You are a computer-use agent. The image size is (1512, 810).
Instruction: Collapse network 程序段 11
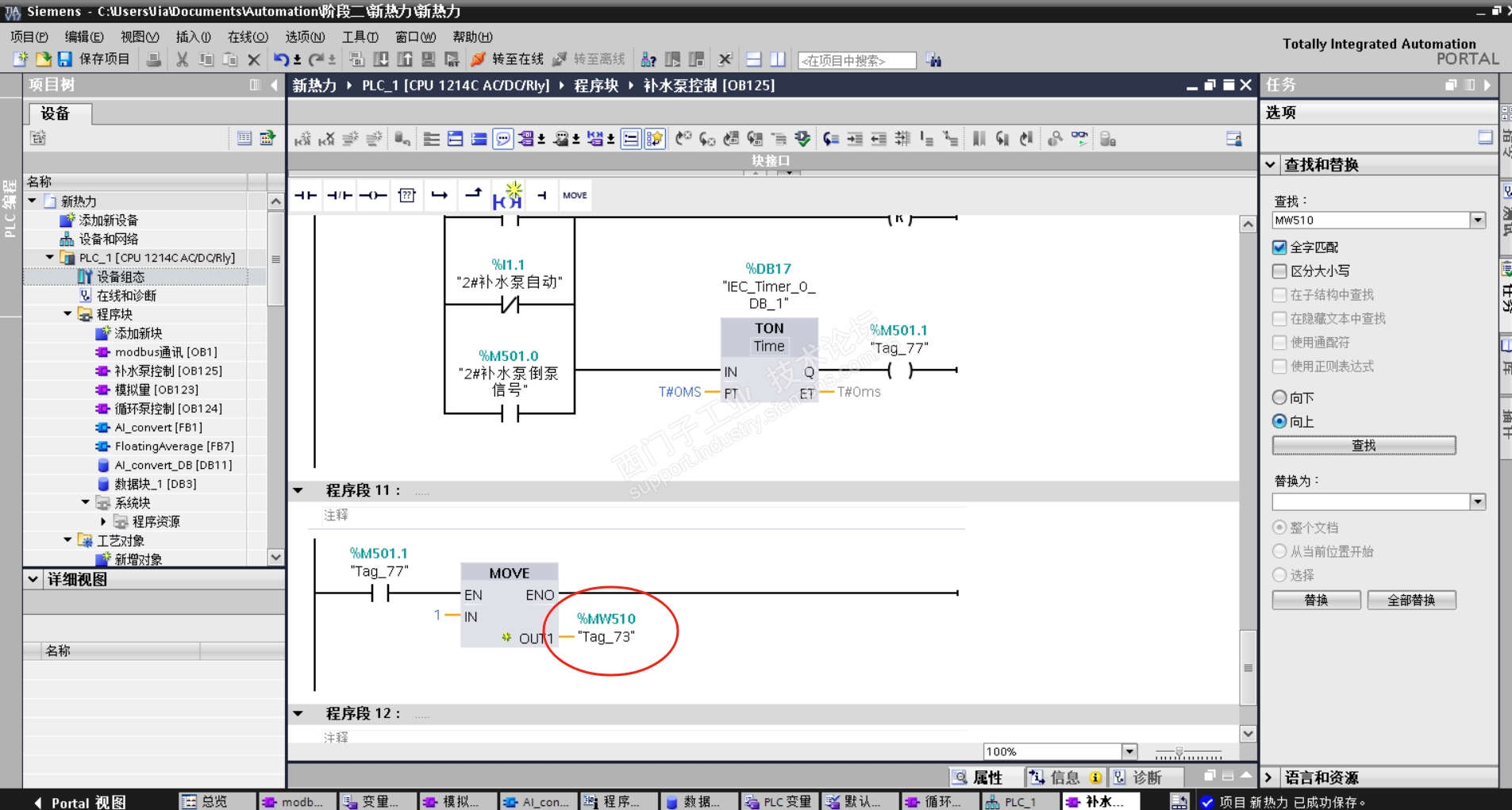pyautogui.click(x=298, y=490)
